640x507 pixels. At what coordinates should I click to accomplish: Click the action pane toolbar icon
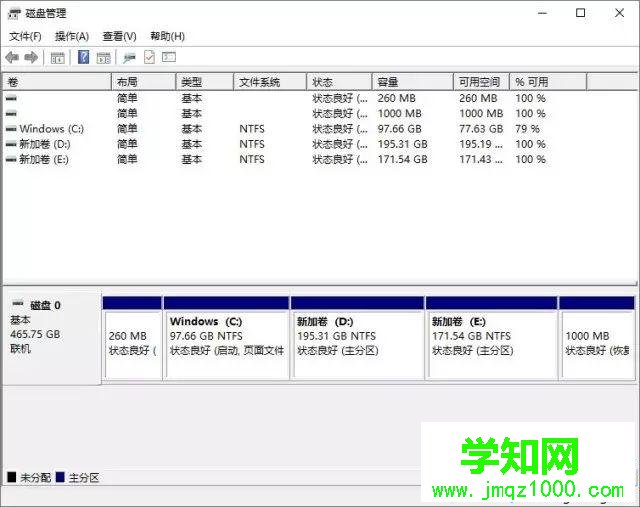104,58
